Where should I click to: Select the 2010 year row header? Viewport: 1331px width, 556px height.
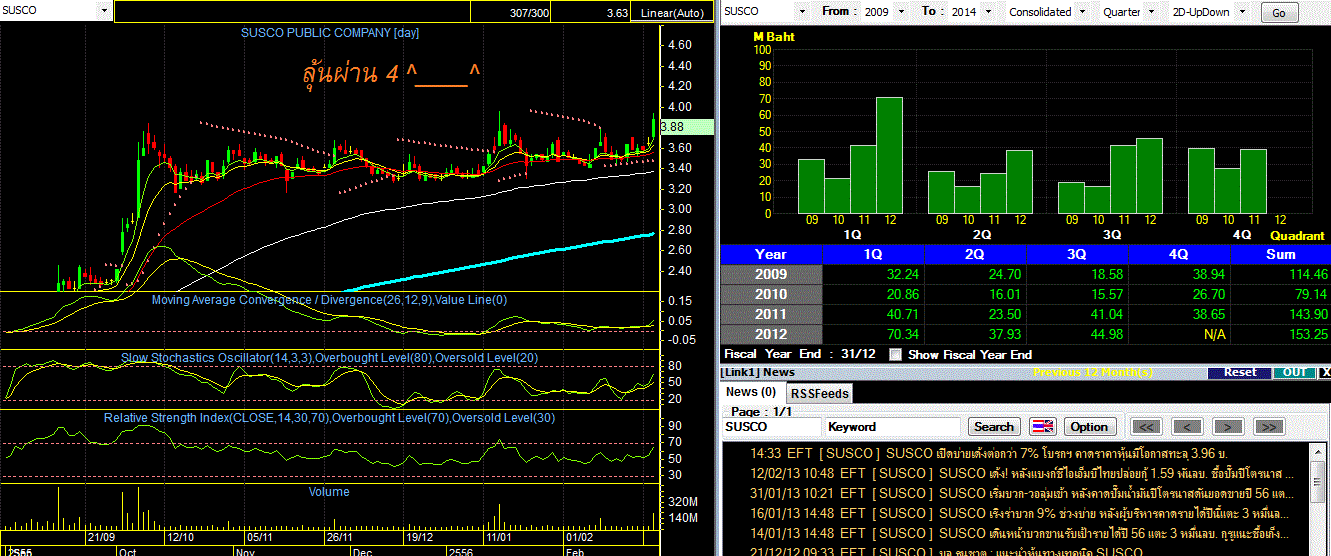771,294
